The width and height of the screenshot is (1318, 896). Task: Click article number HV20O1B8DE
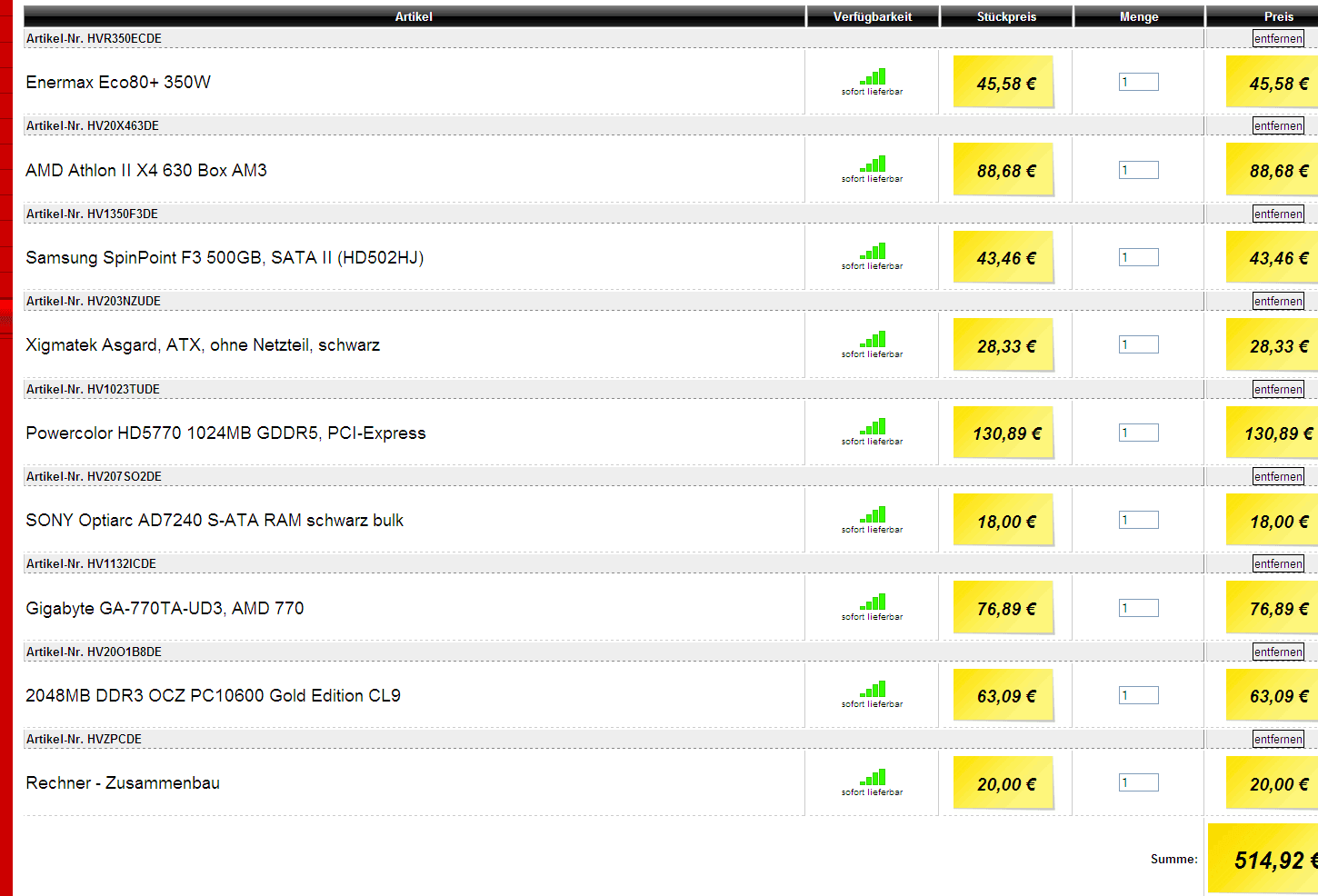pyautogui.click(x=125, y=652)
